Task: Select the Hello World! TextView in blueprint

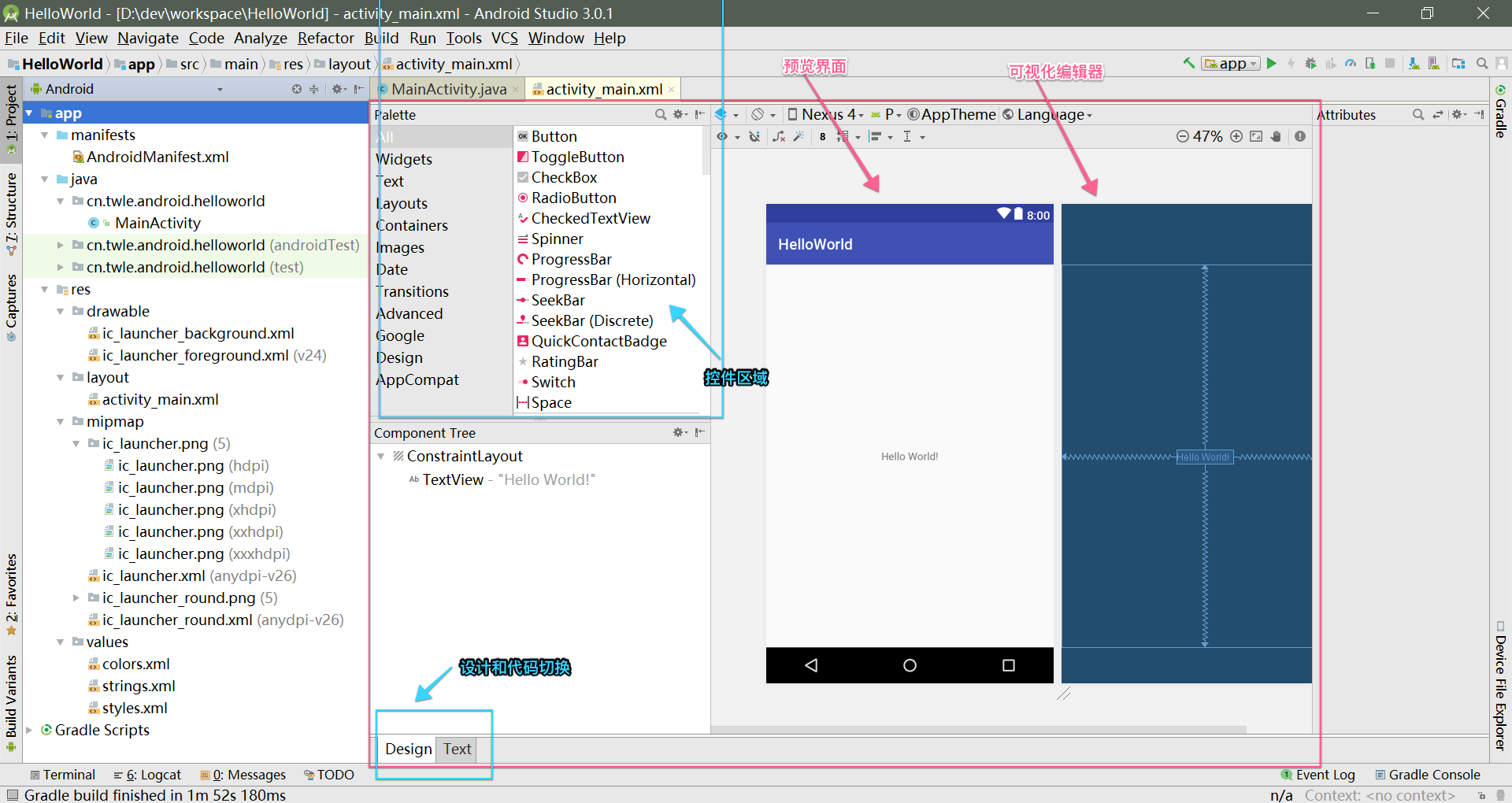Action: [1203, 457]
